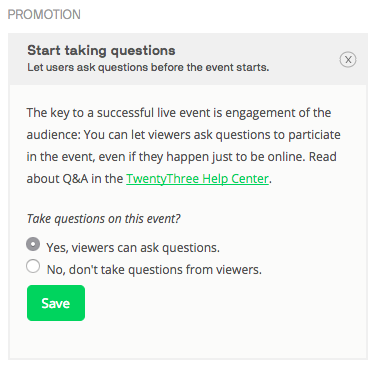Open the TwentyThree Help Center link
Screen dimensions: 379x372
point(197,179)
